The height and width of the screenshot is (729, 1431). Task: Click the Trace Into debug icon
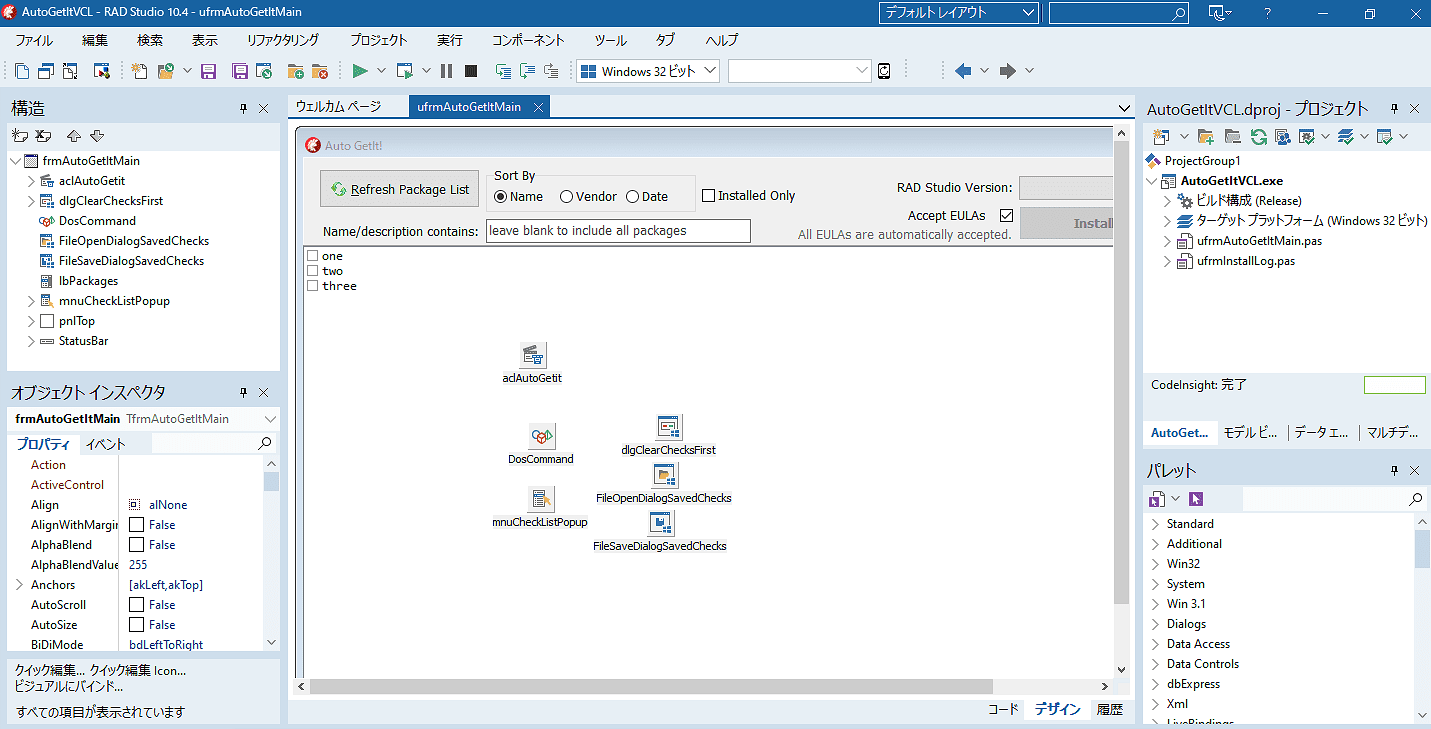coord(503,71)
